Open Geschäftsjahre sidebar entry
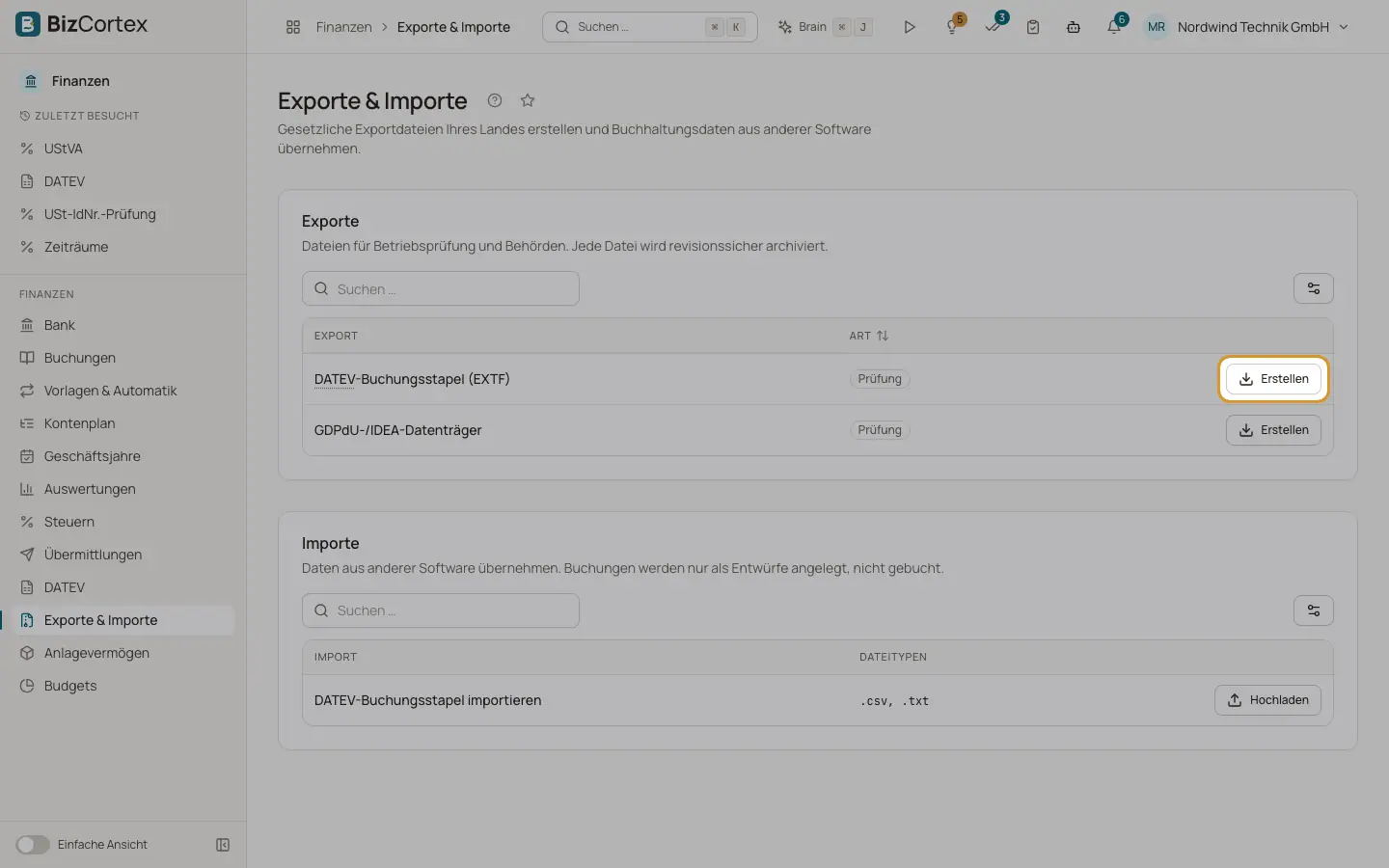1389x868 pixels. (x=123, y=456)
